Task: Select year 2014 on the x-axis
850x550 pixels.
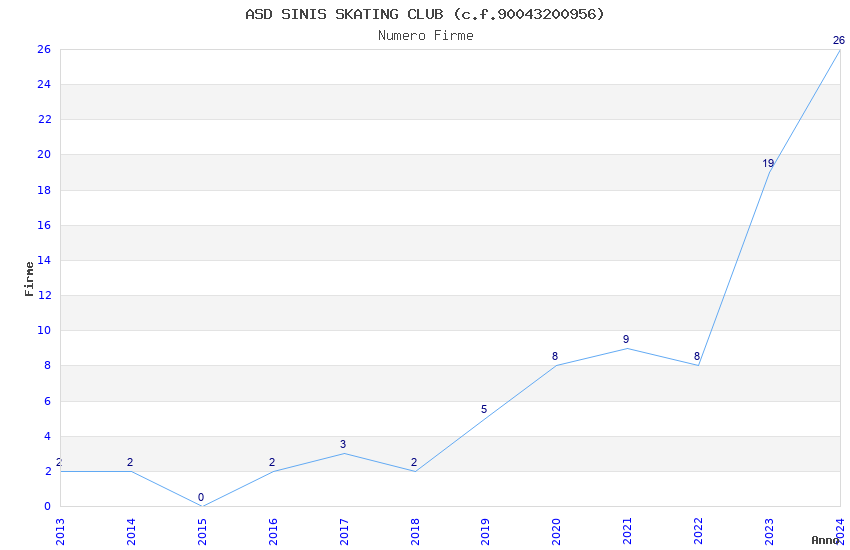Action: 131,532
